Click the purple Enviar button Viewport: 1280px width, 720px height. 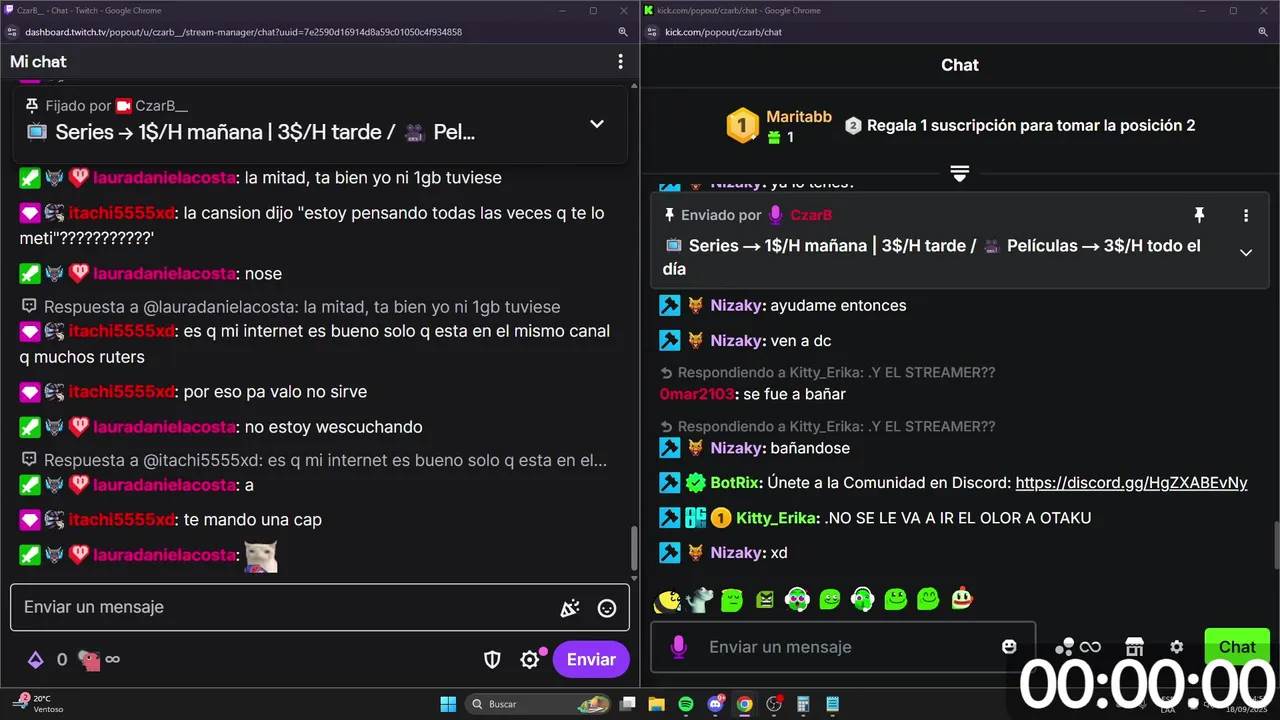pyautogui.click(x=591, y=659)
